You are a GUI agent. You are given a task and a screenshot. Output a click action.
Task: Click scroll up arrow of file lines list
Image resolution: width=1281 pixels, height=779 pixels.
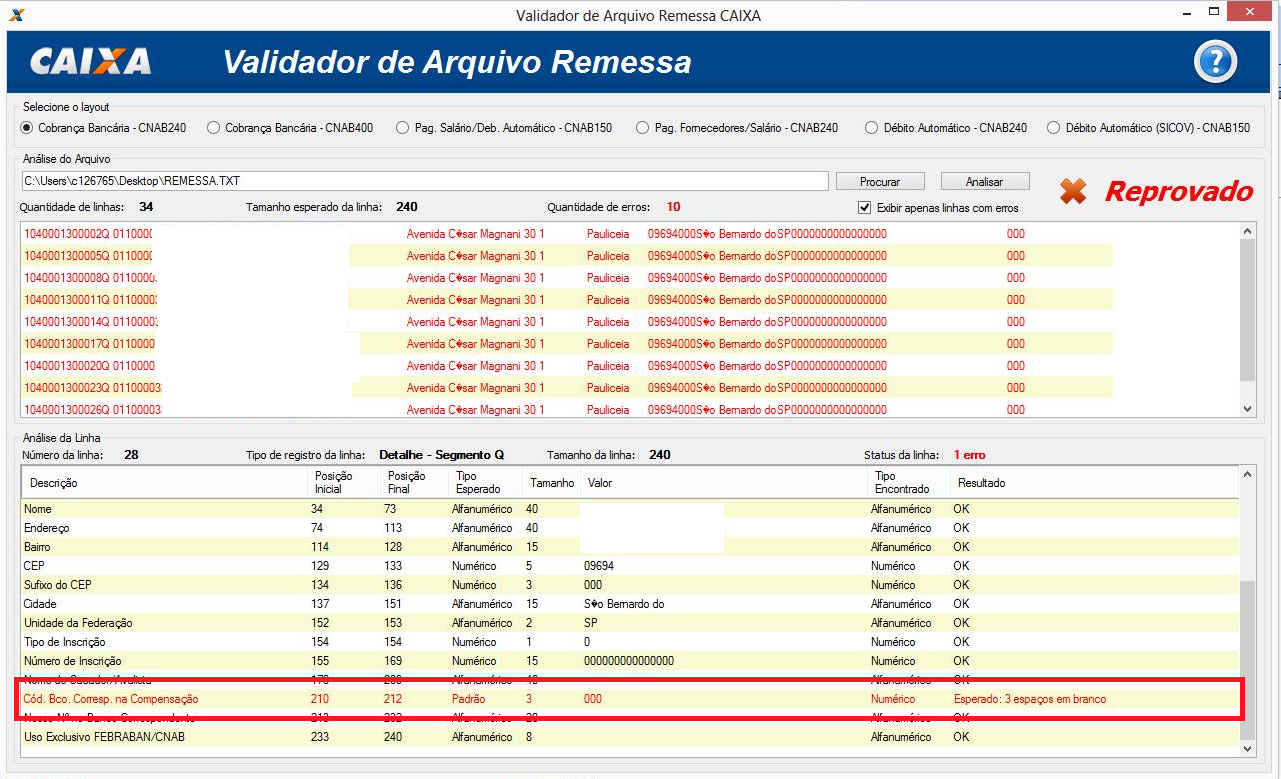1247,231
